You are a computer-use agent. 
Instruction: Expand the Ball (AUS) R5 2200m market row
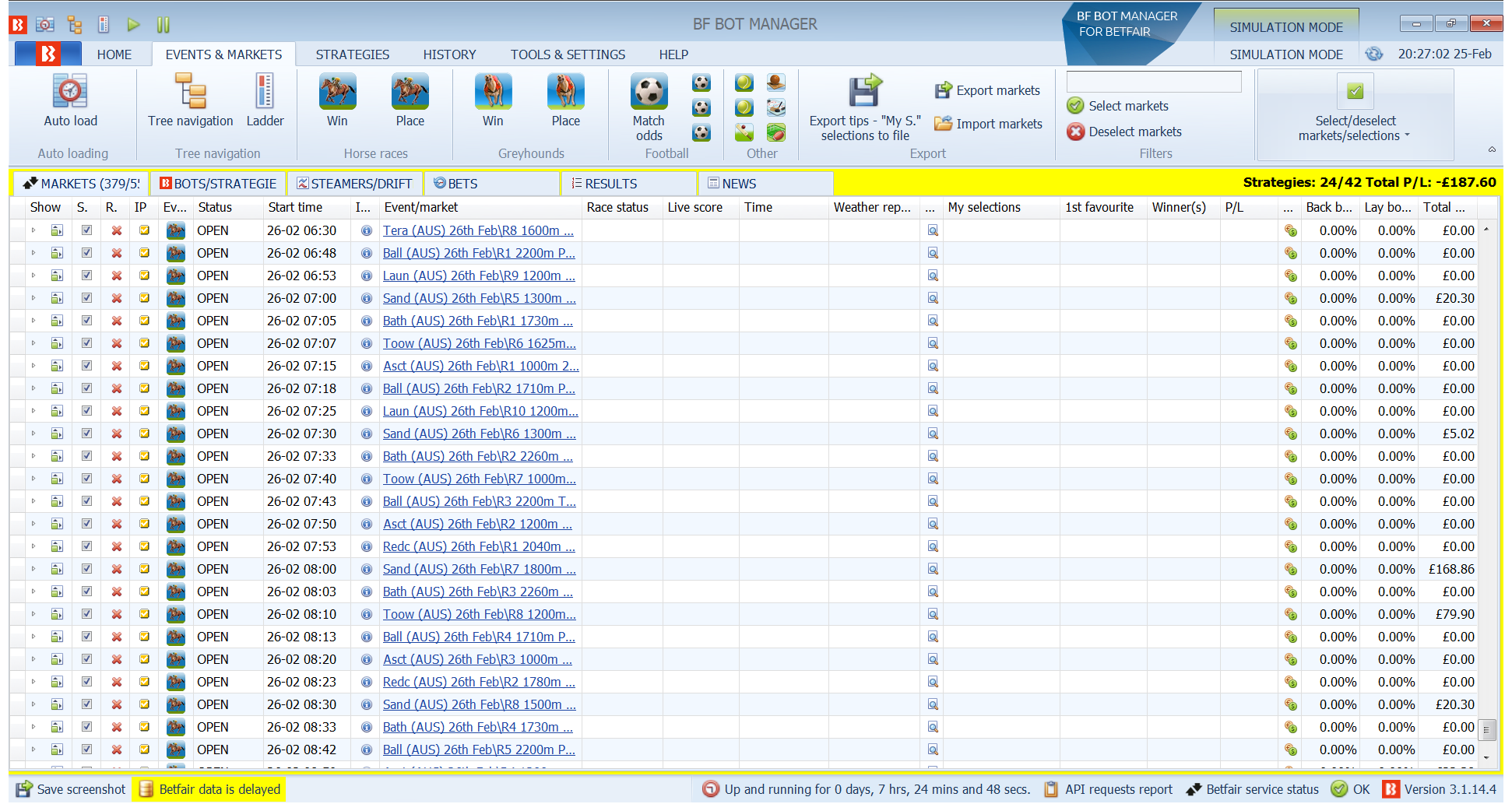pos(33,750)
